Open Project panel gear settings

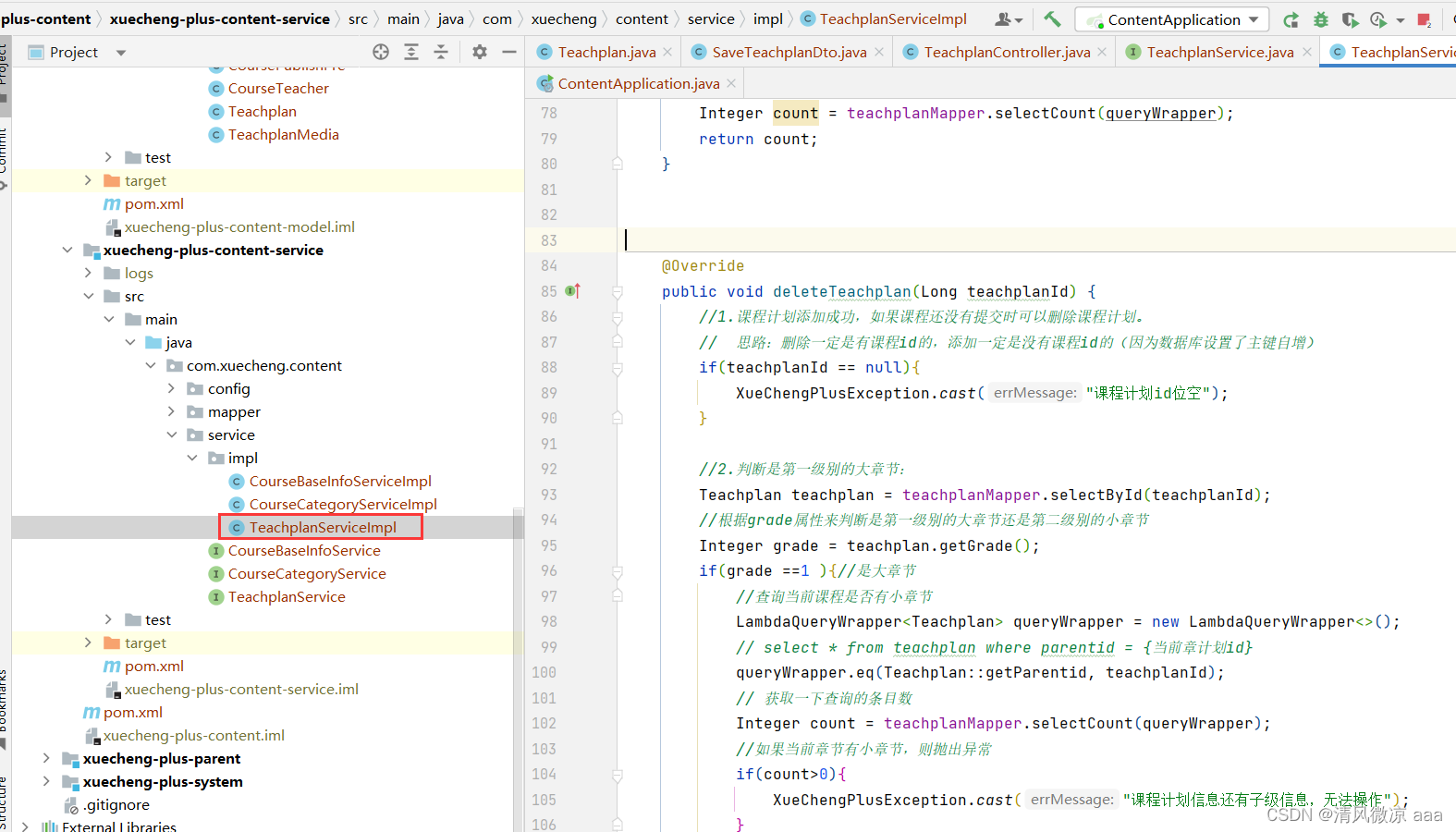coord(479,52)
